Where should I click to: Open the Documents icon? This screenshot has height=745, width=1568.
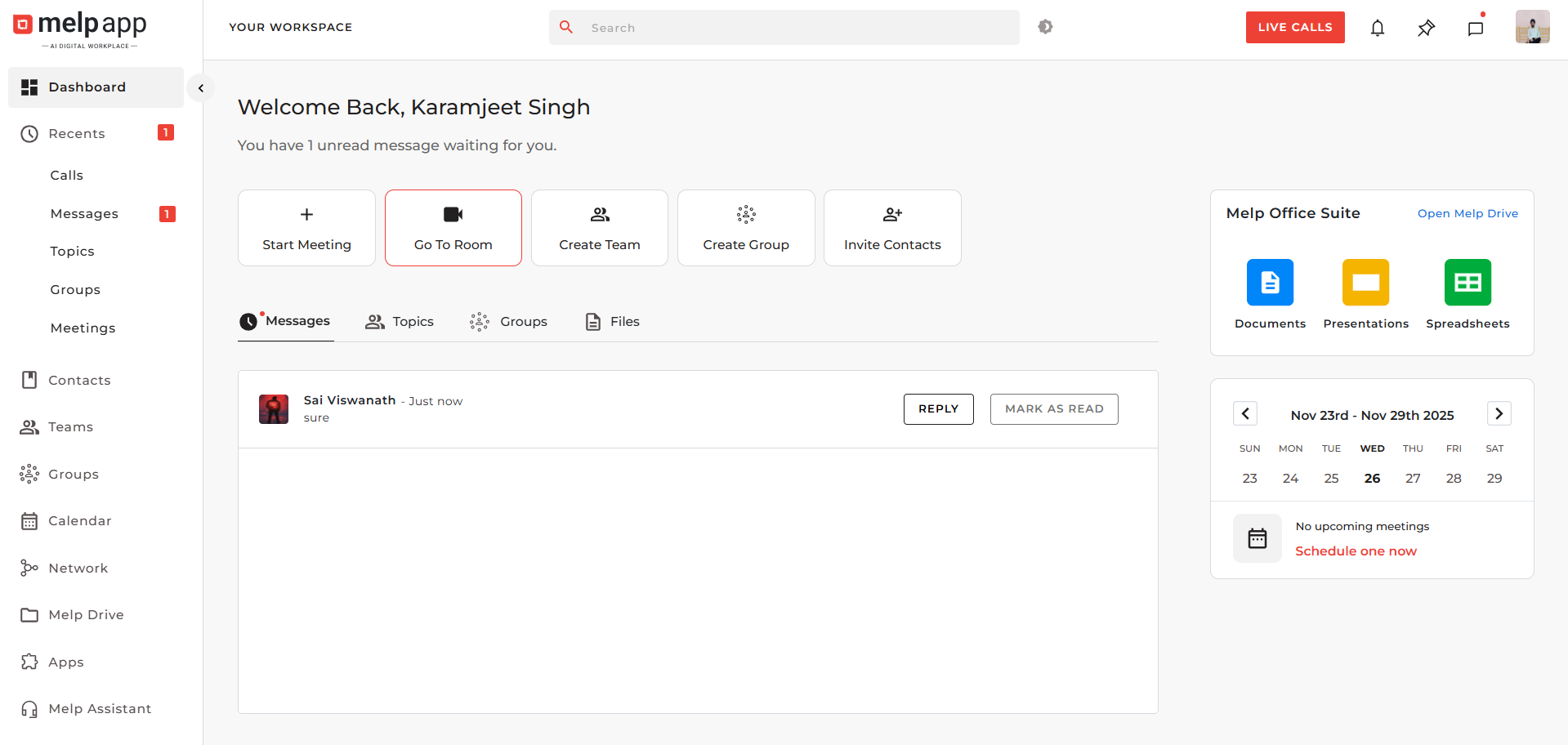click(x=1270, y=283)
